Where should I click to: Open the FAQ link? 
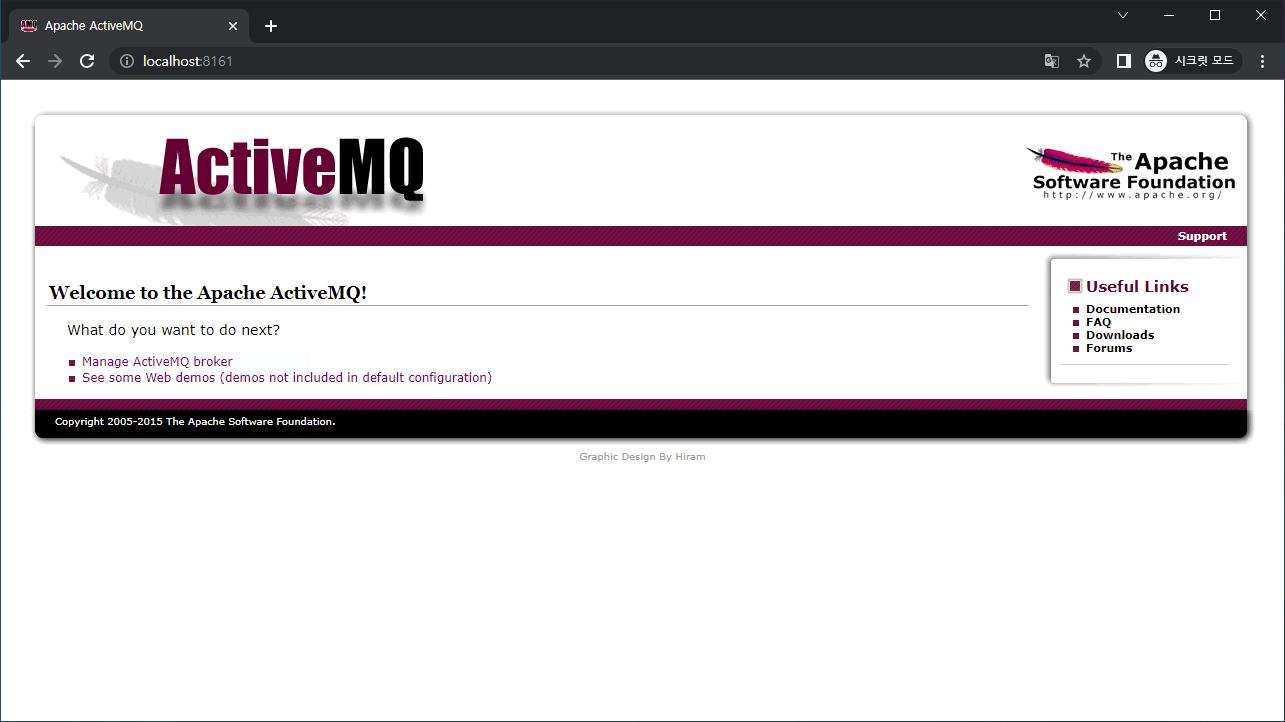(1097, 321)
